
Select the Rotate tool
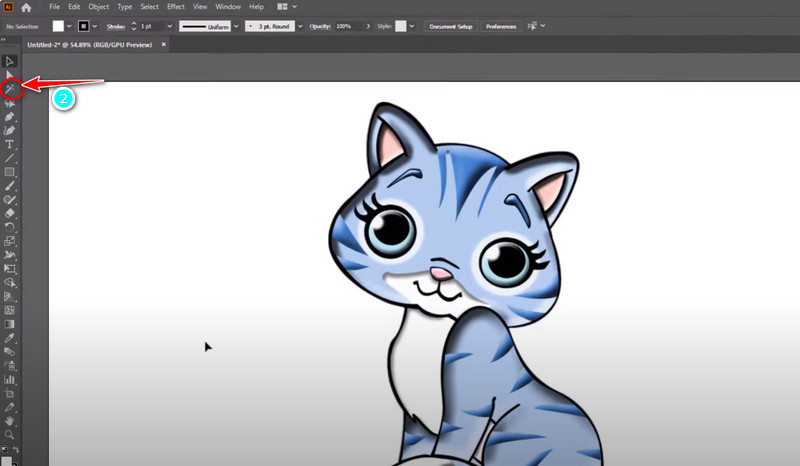9,227
